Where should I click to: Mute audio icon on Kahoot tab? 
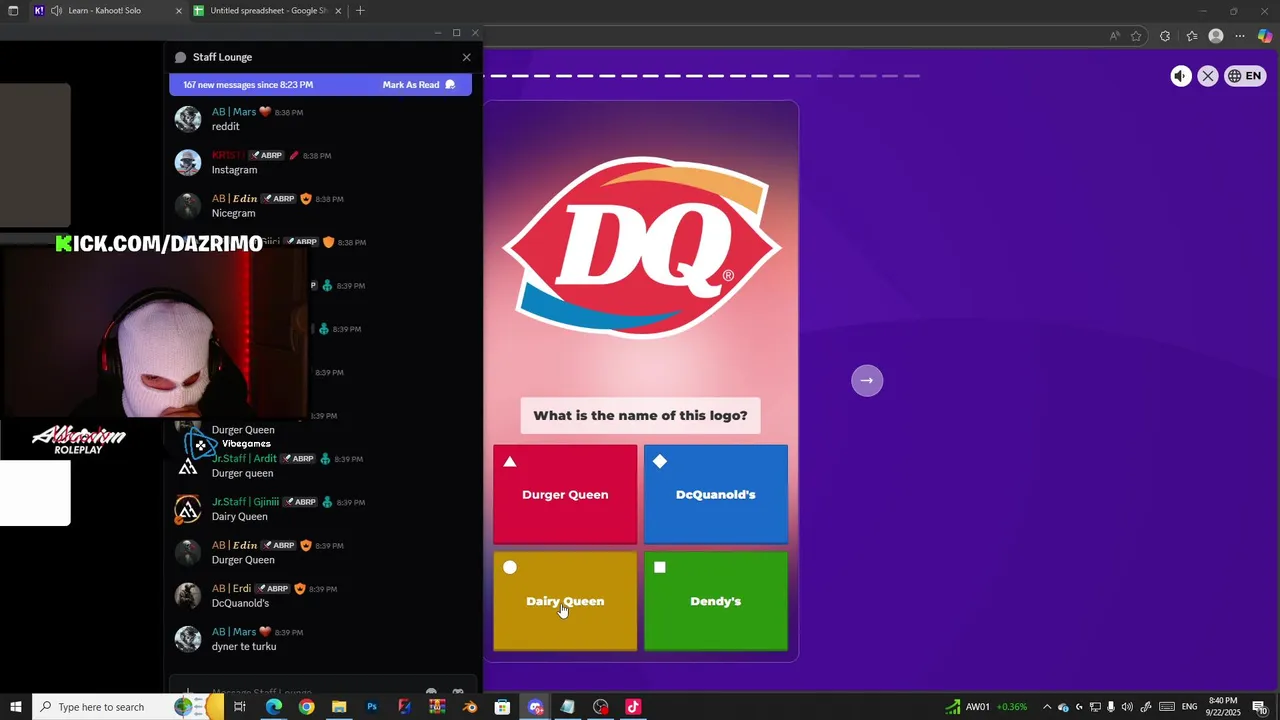pos(56,11)
